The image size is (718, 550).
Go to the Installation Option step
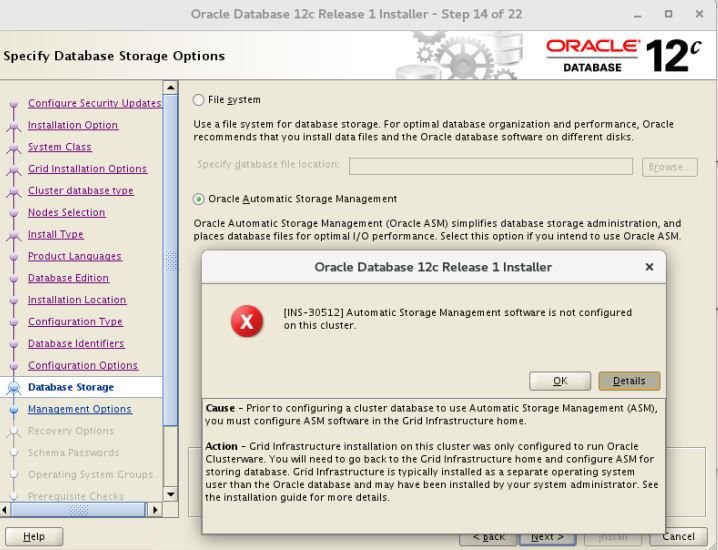(73, 126)
